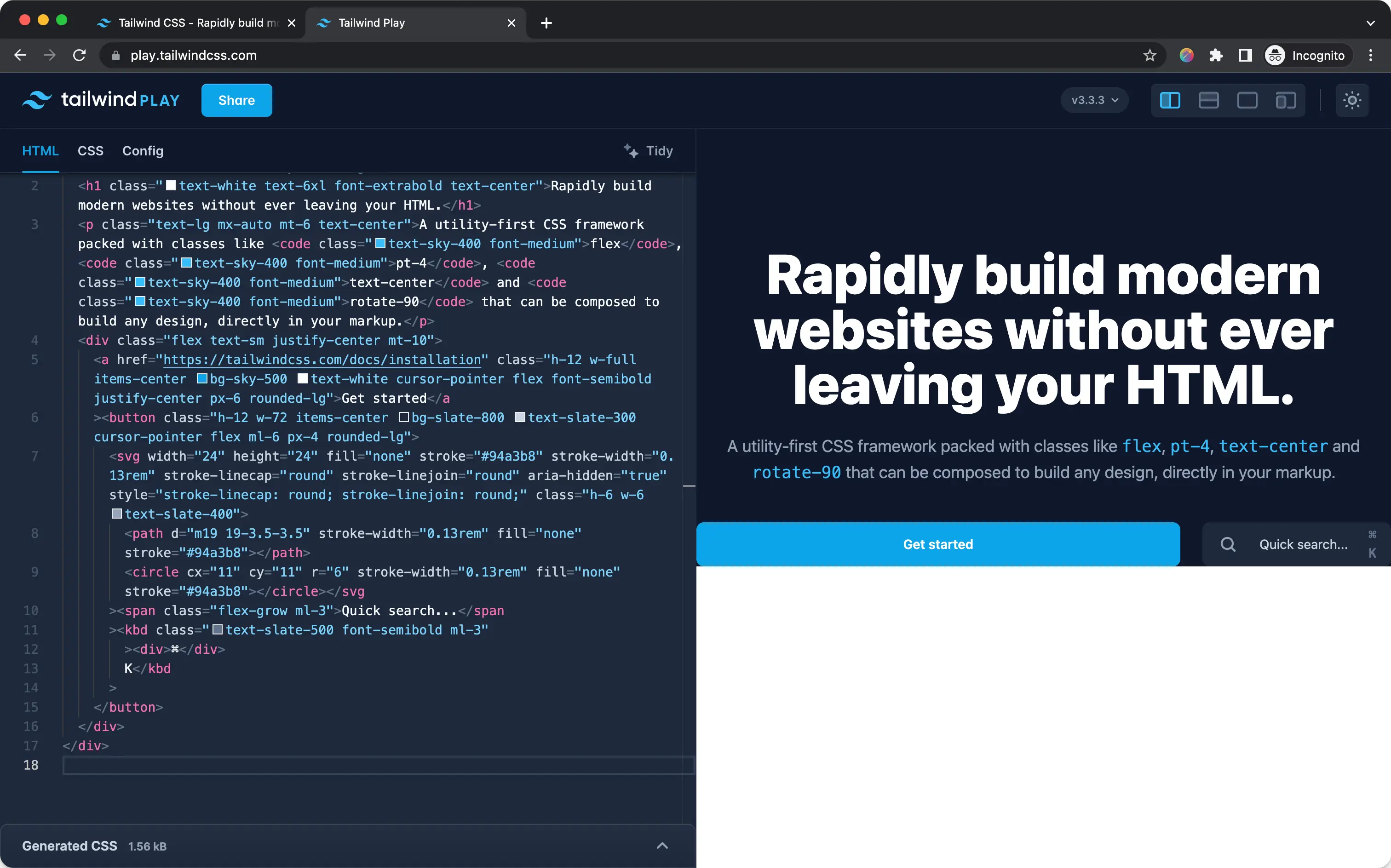Image resolution: width=1391 pixels, height=868 pixels.
Task: Click the browser back arrow
Action: 20,55
